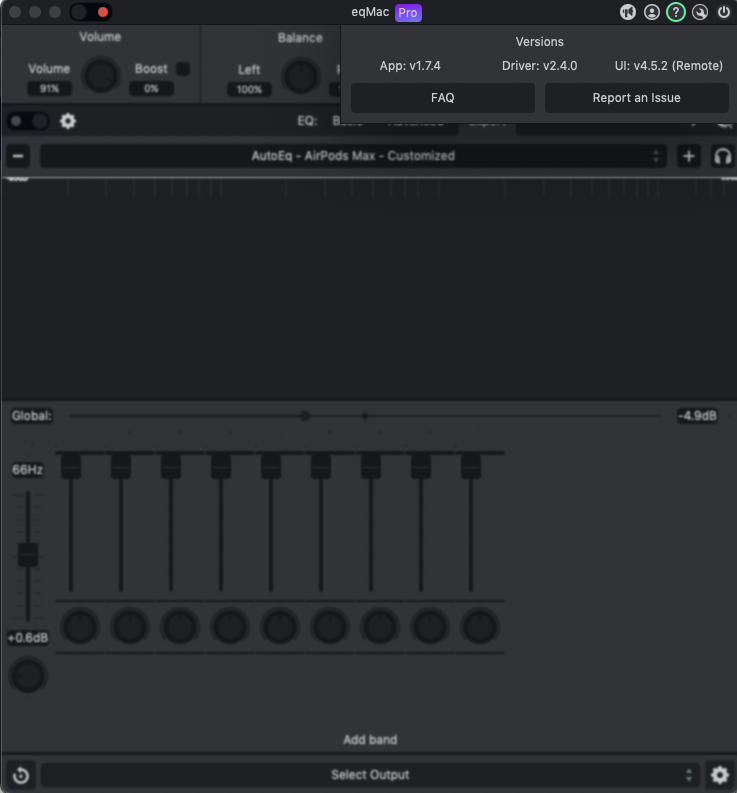Click the Volume 91% value field

(x=49, y=89)
